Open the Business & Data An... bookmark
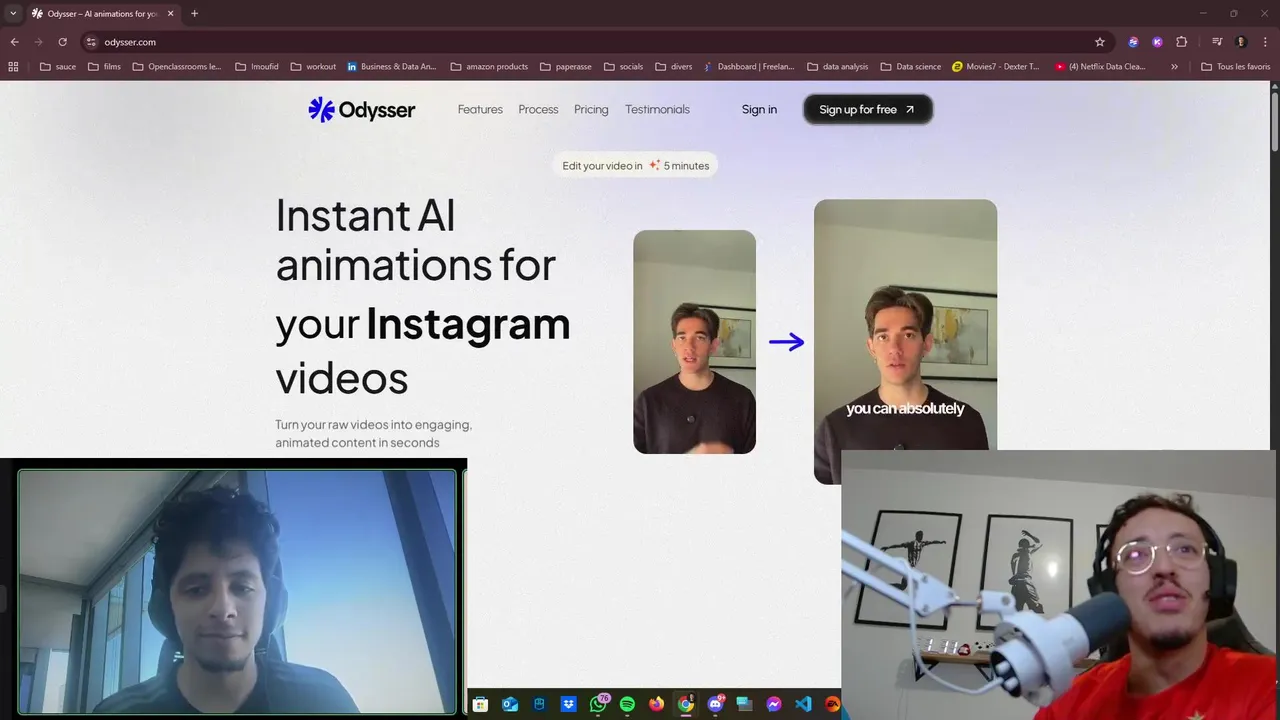 [x=392, y=67]
